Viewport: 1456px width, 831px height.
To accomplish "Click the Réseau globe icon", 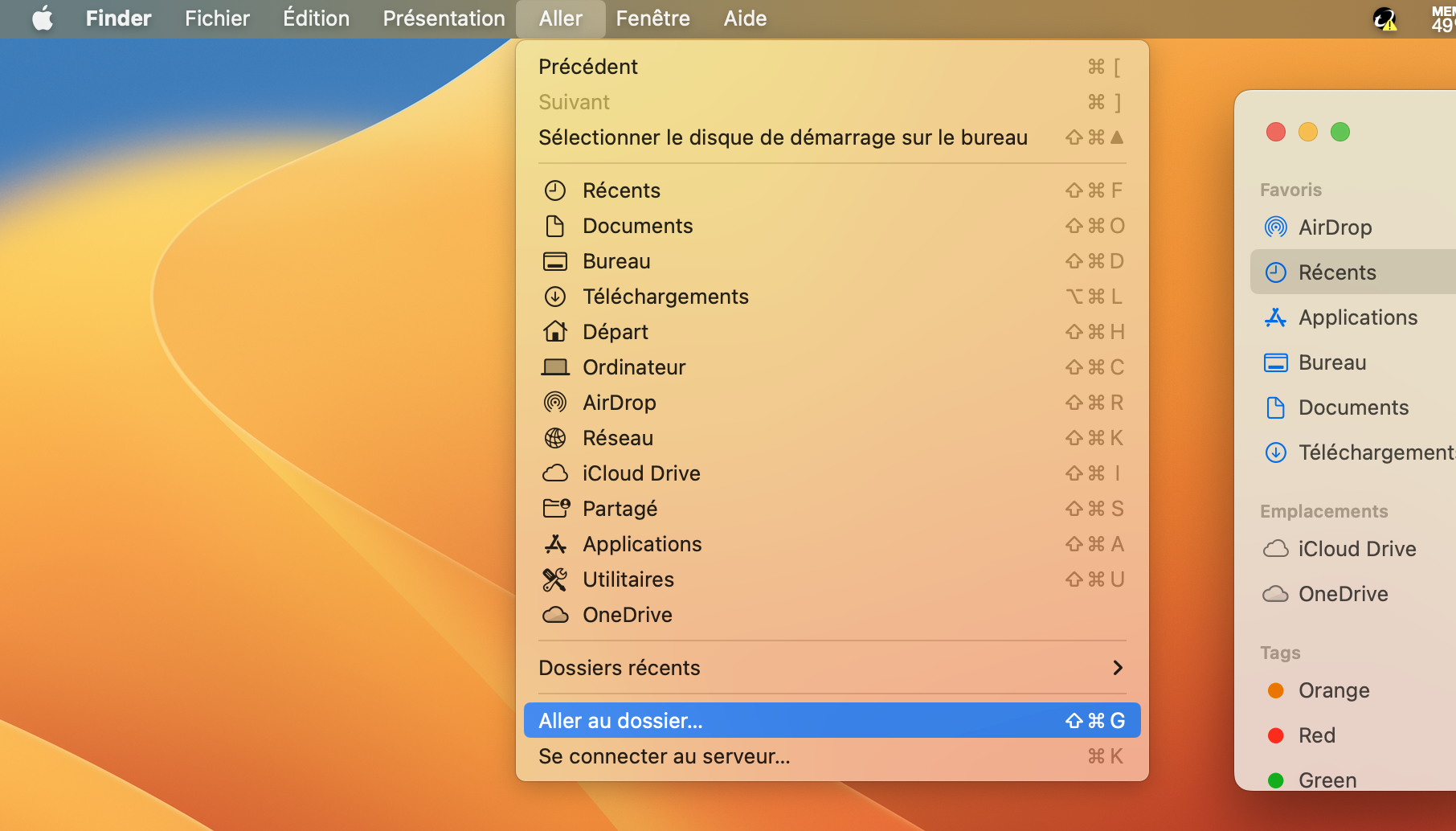I will (555, 438).
